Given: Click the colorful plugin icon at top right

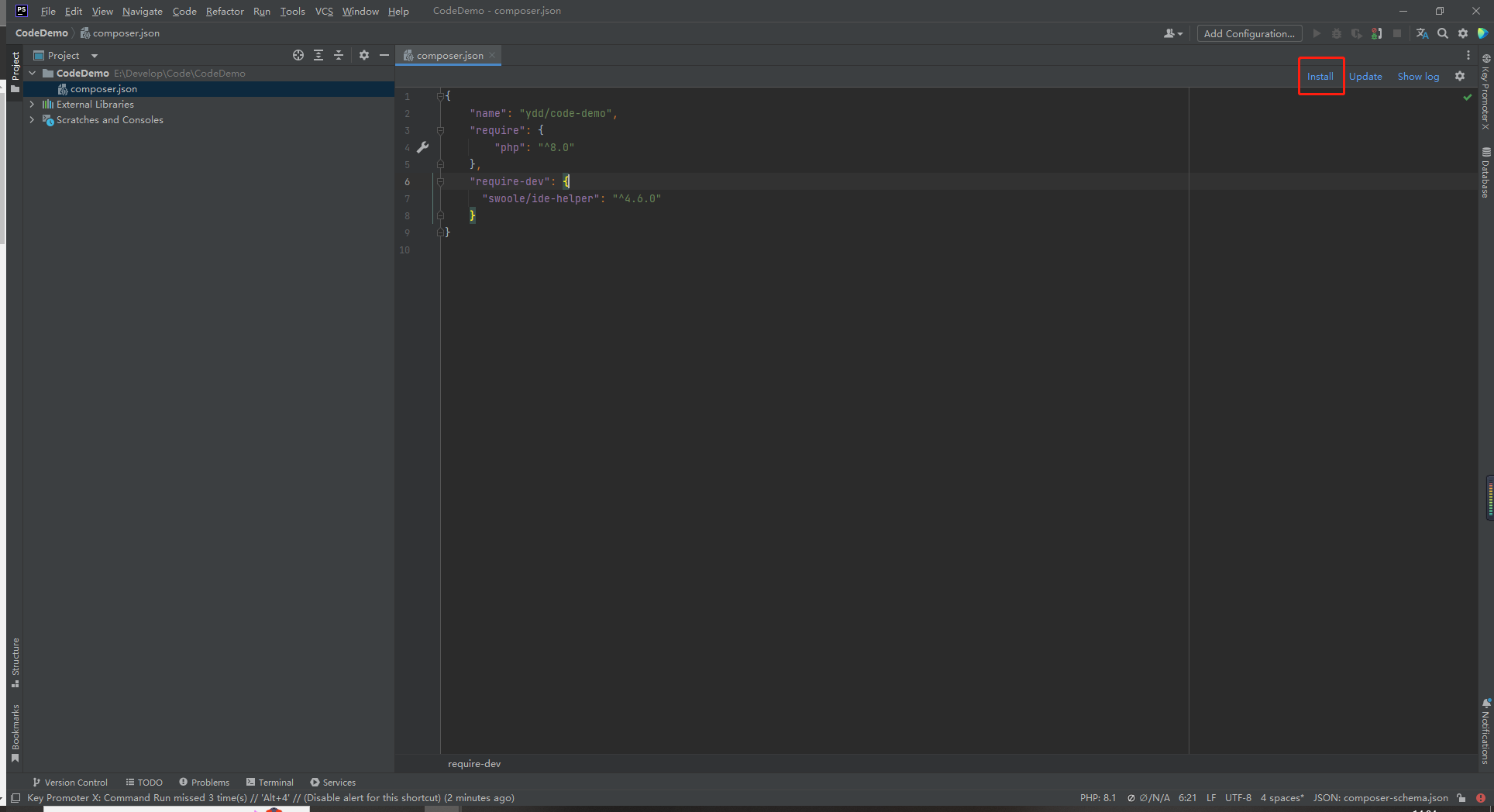Looking at the screenshot, I should point(1482,33).
